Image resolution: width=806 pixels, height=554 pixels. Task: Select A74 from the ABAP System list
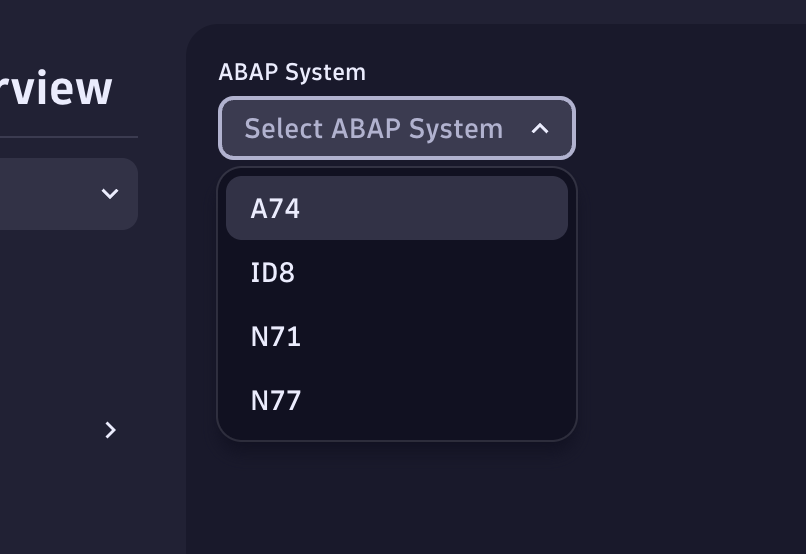coord(276,209)
